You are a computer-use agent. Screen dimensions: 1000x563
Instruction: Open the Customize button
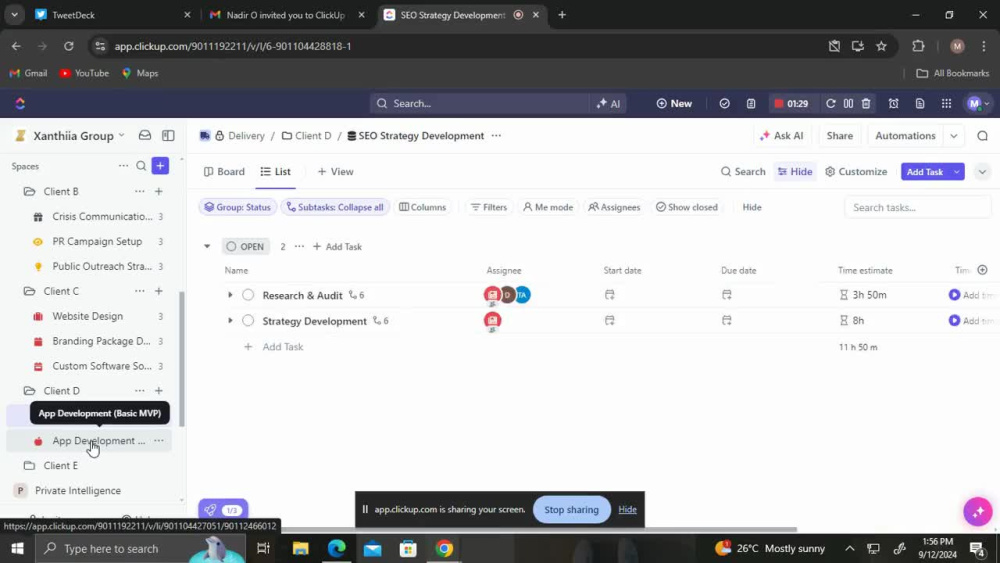pyautogui.click(x=856, y=172)
